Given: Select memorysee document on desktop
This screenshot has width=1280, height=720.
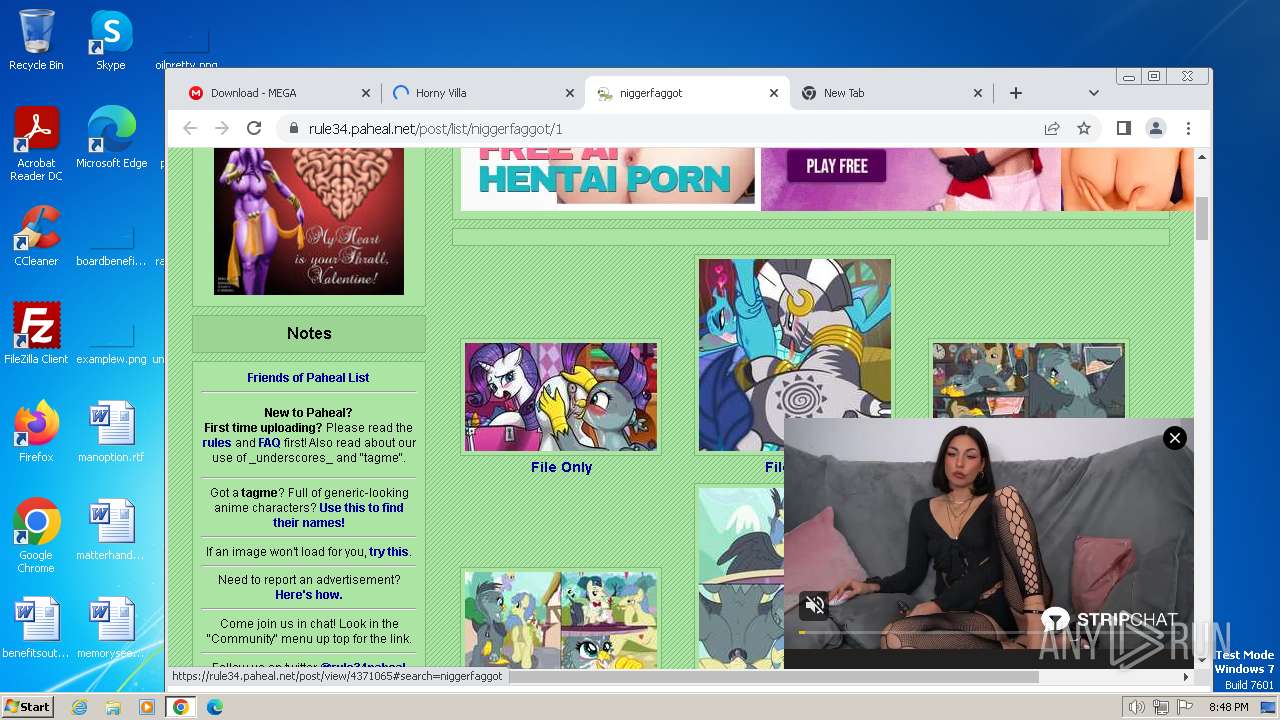Looking at the screenshot, I should click(x=111, y=627).
